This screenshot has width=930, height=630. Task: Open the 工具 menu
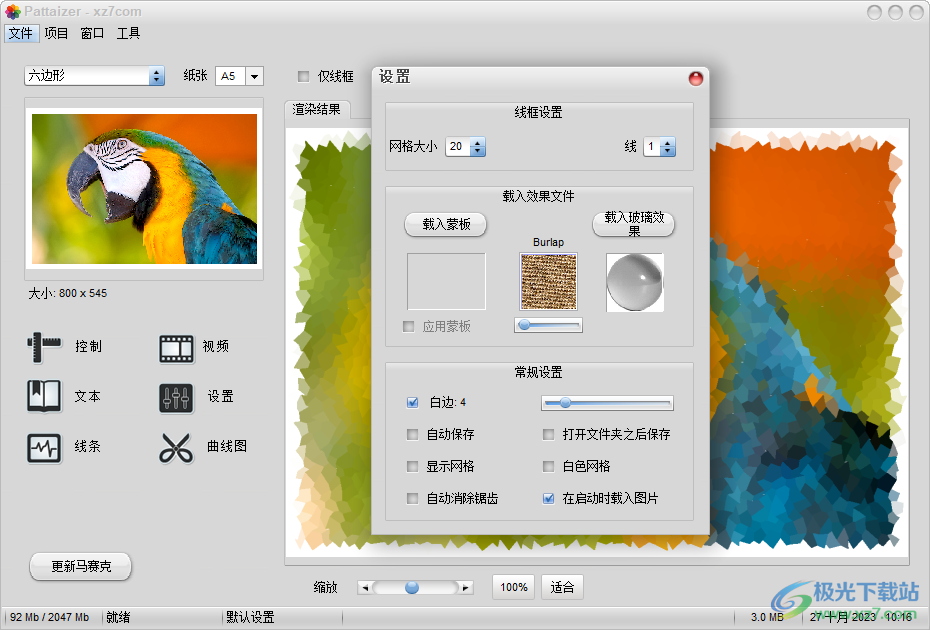pyautogui.click(x=128, y=33)
